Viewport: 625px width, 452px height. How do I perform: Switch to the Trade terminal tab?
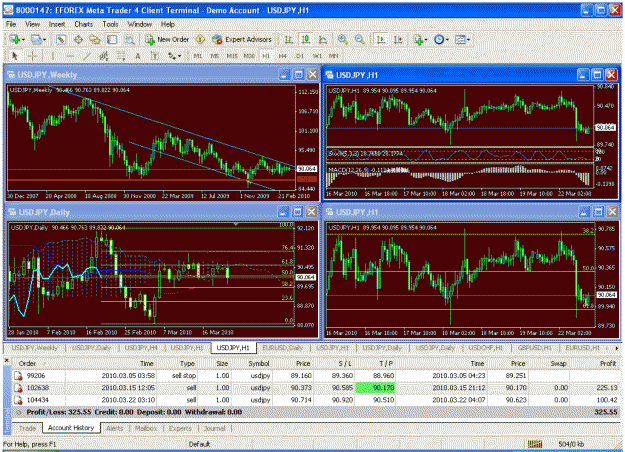(x=27, y=428)
